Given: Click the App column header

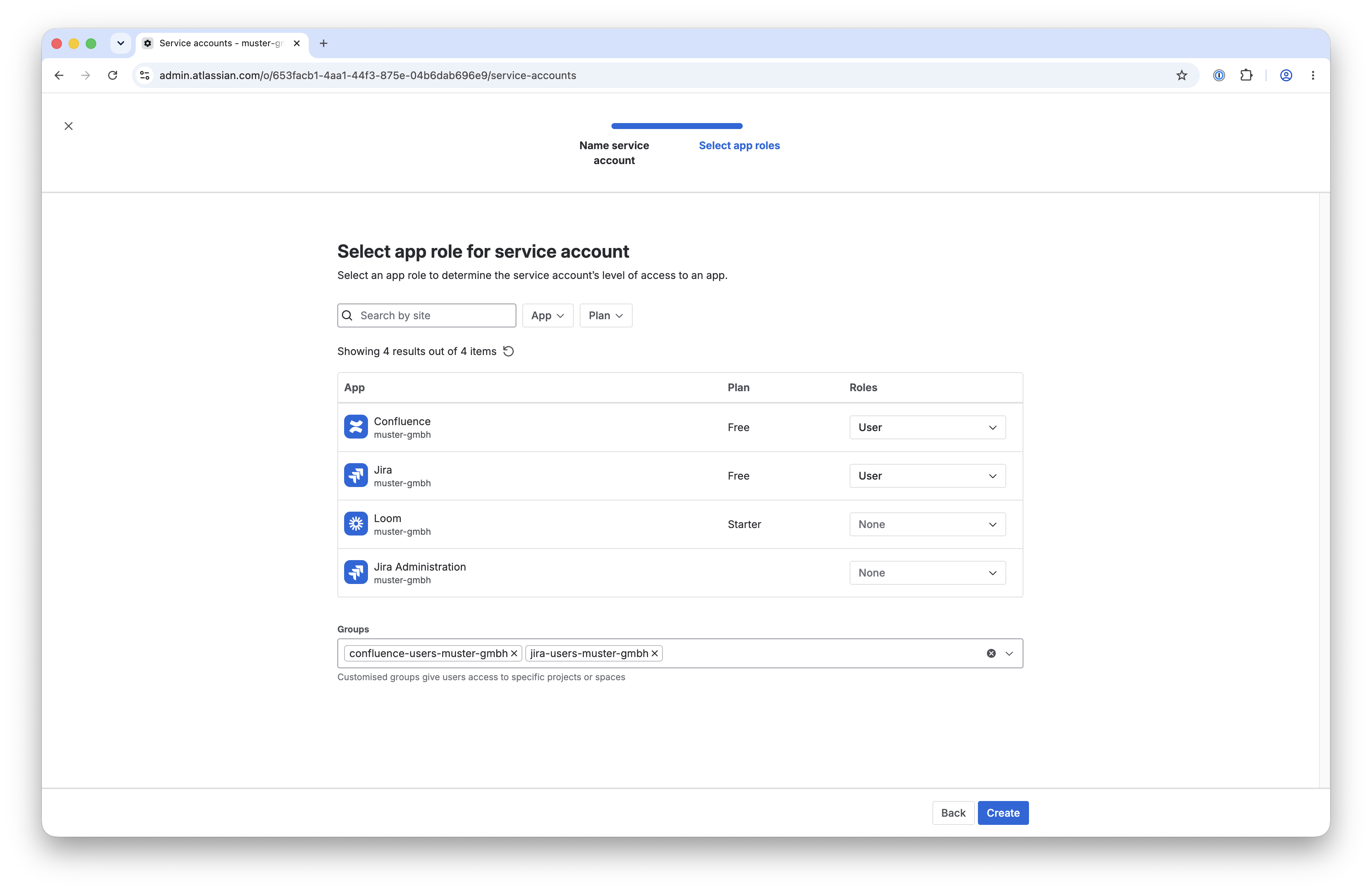Looking at the screenshot, I should point(355,387).
